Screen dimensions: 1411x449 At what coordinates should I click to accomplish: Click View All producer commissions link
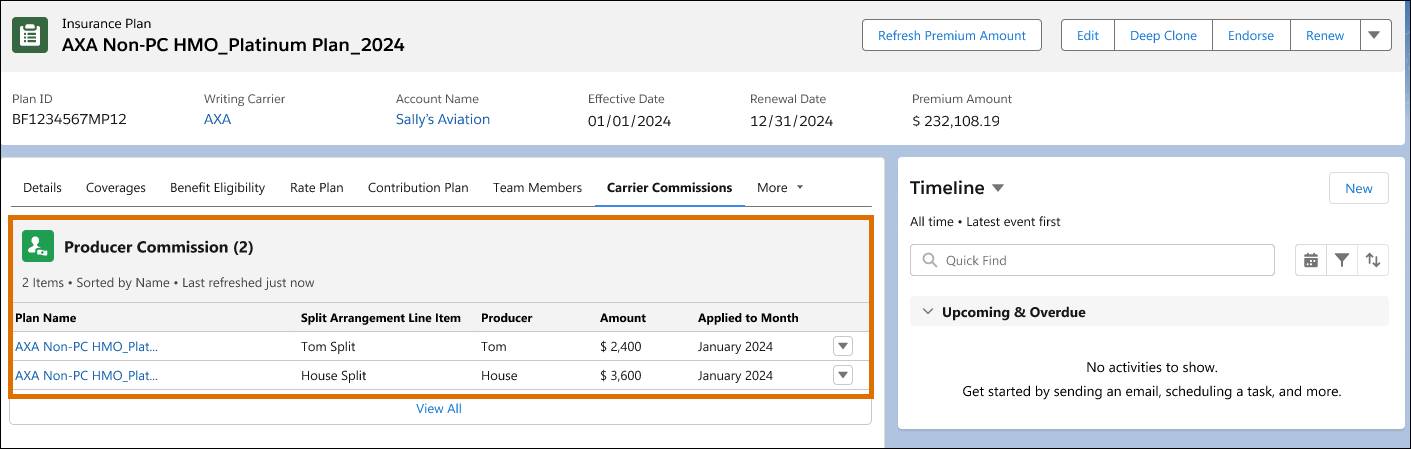pos(439,409)
